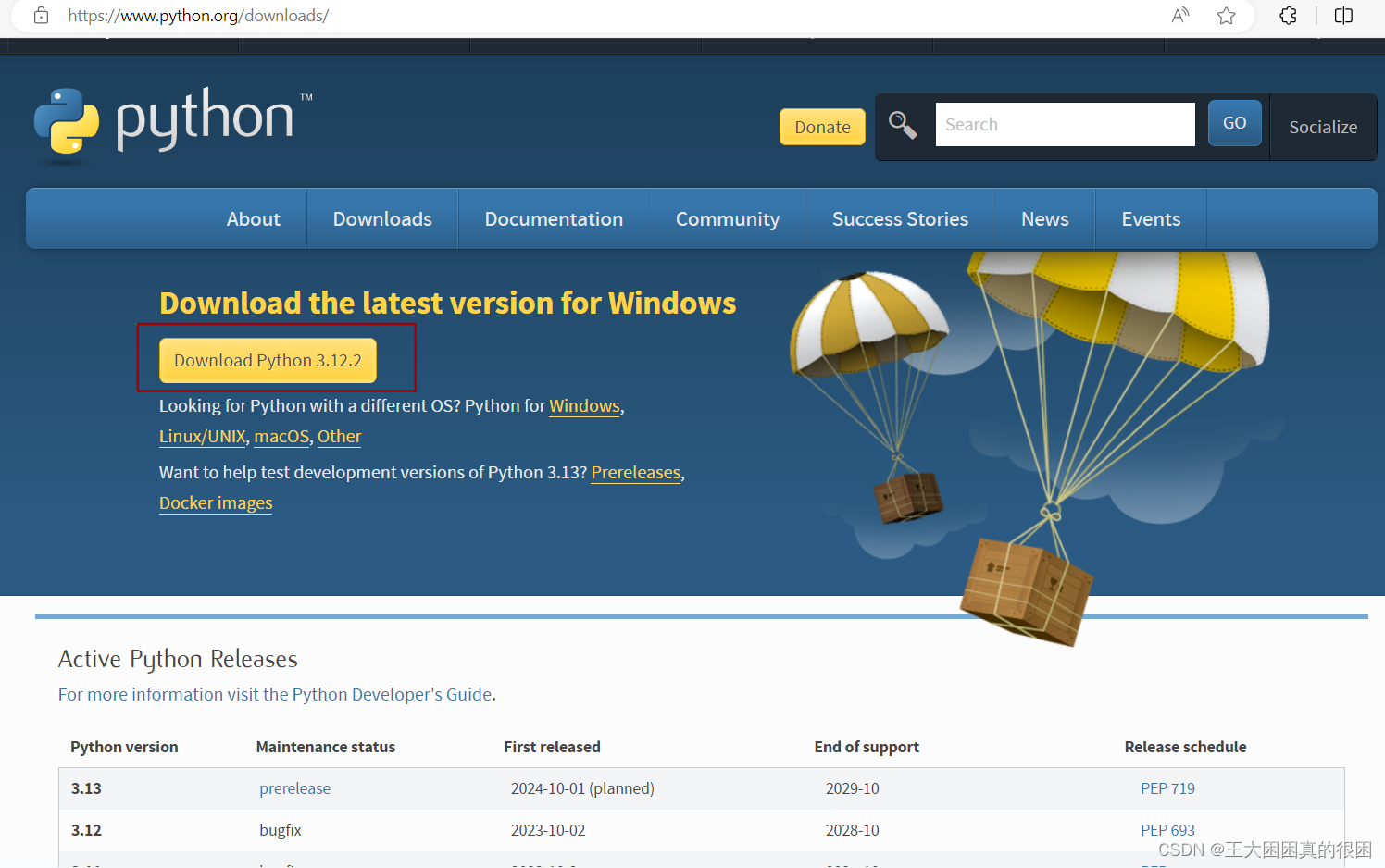Viewport: 1385px width, 868px height.
Task: Open the PEP 719 release schedule link
Action: coord(1167,788)
